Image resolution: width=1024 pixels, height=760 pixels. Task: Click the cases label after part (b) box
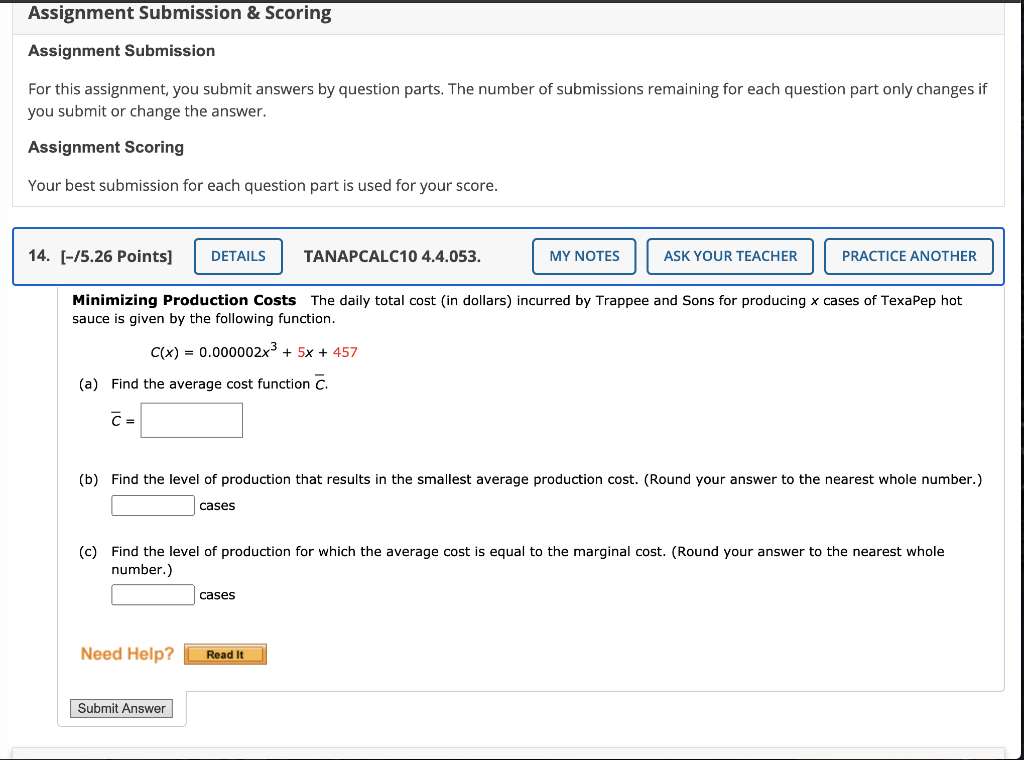pos(217,505)
